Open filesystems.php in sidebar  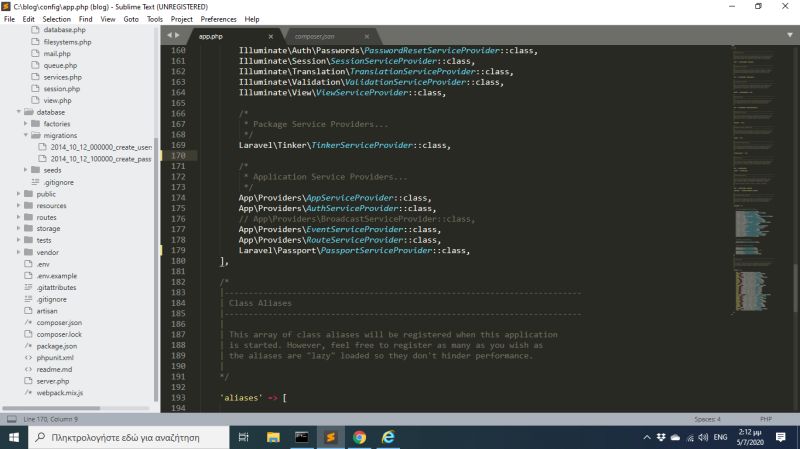click(x=67, y=42)
